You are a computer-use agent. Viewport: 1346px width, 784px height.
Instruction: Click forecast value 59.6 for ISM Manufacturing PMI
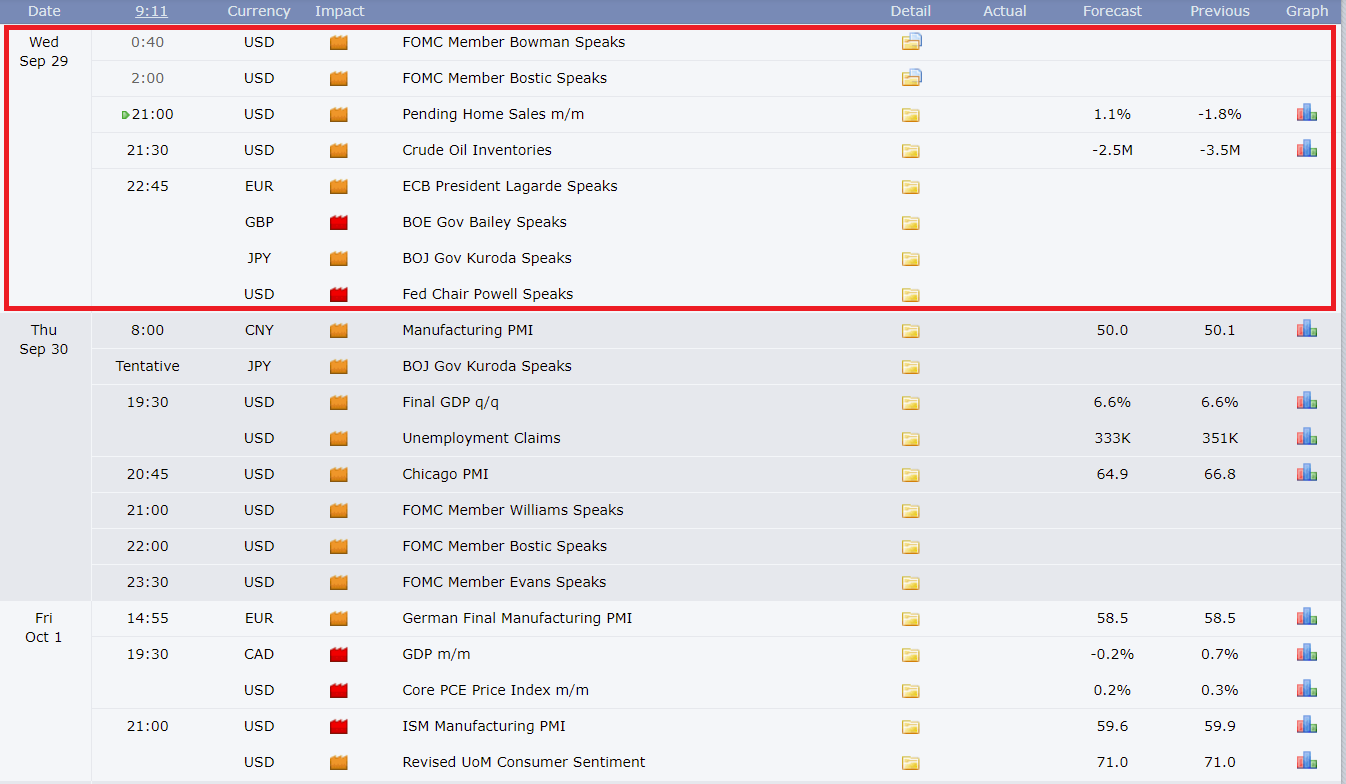(1112, 726)
